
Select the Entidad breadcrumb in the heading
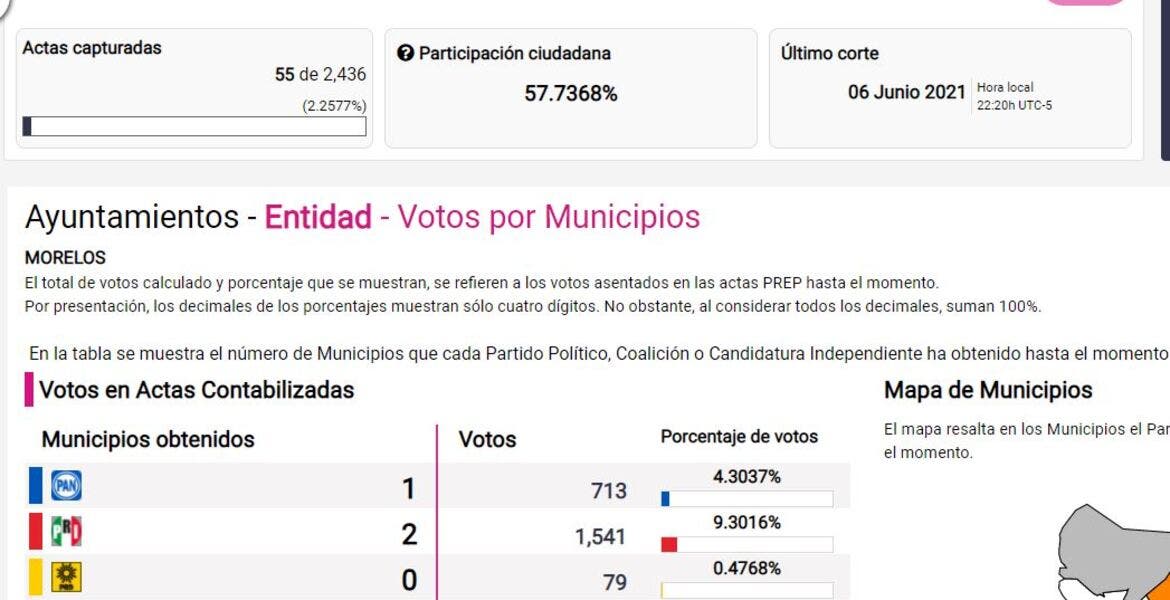click(x=318, y=217)
